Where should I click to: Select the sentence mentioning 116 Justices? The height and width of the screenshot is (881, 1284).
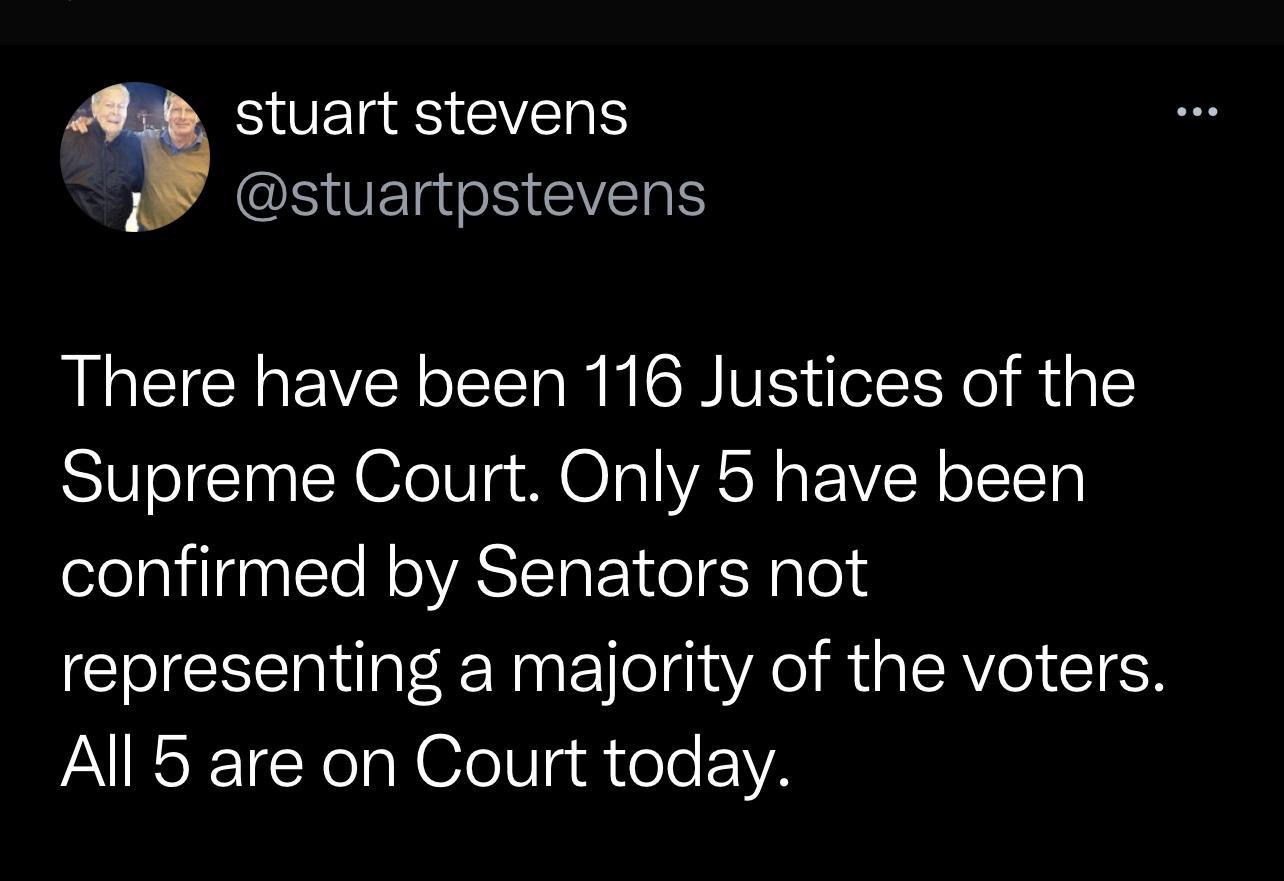pos(600,380)
